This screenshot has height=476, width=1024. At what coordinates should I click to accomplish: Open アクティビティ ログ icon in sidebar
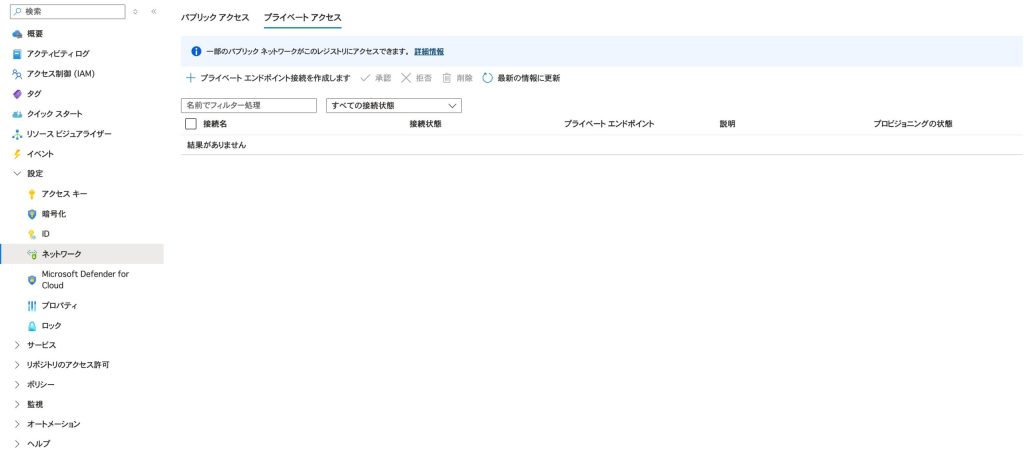coord(17,54)
